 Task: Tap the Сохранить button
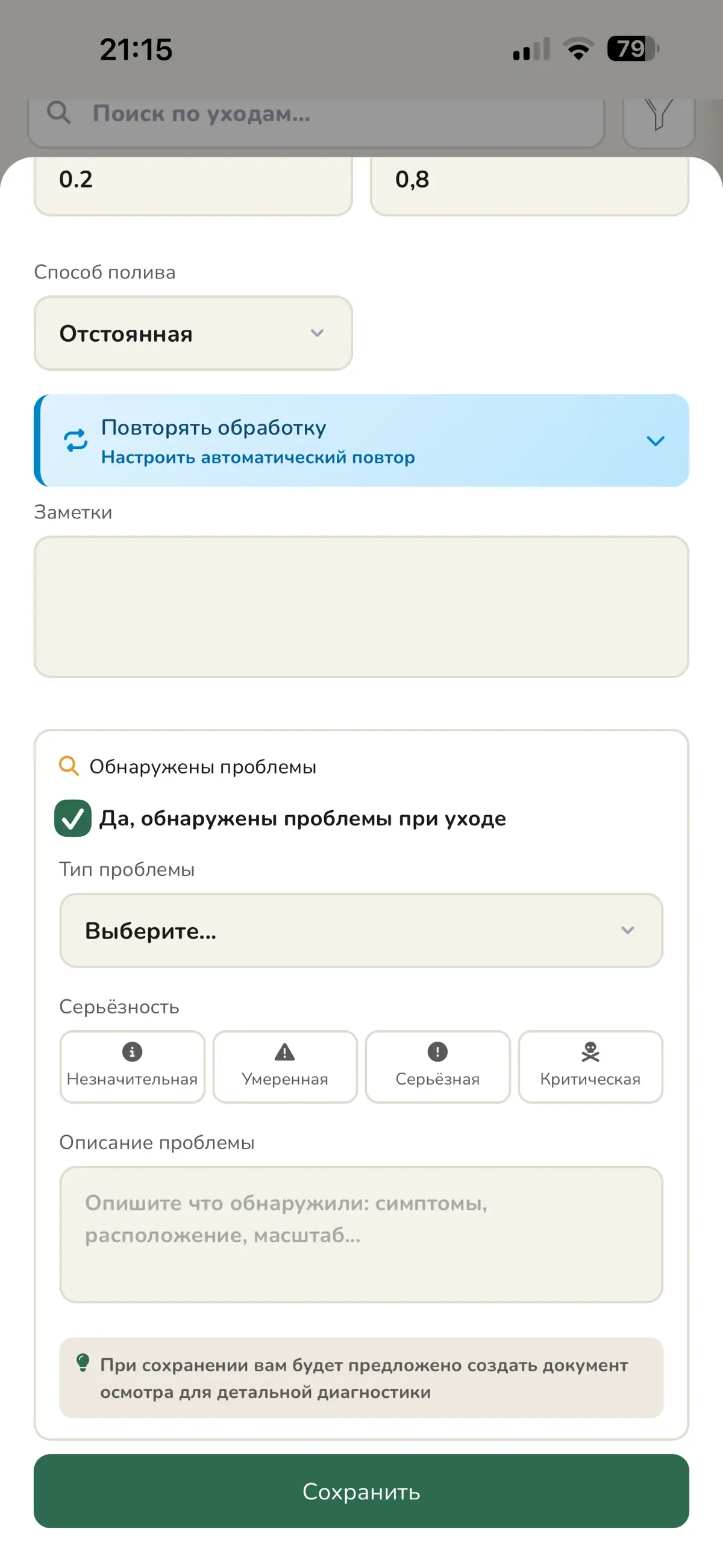361,1491
